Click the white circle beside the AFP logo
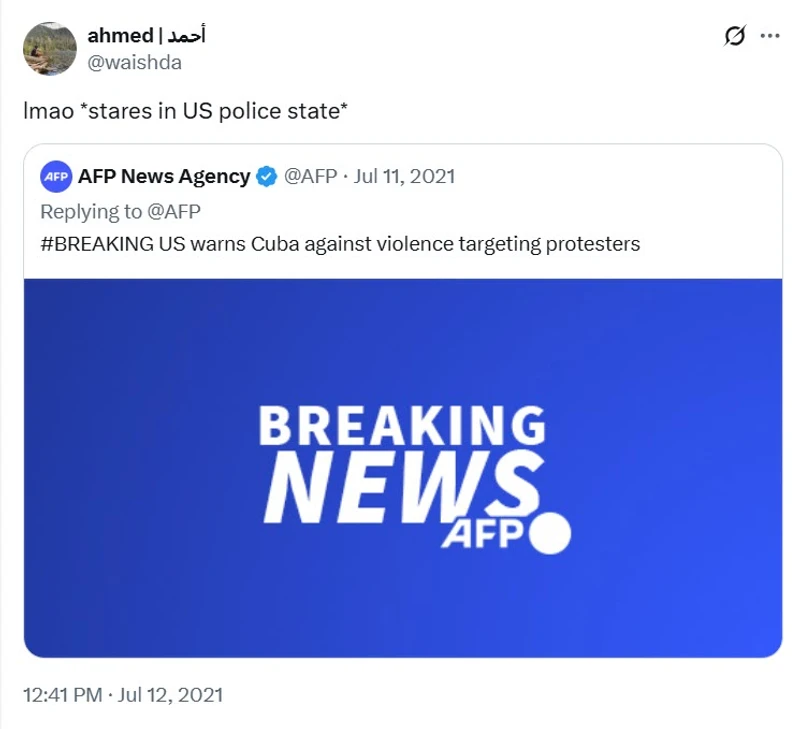 [549, 534]
